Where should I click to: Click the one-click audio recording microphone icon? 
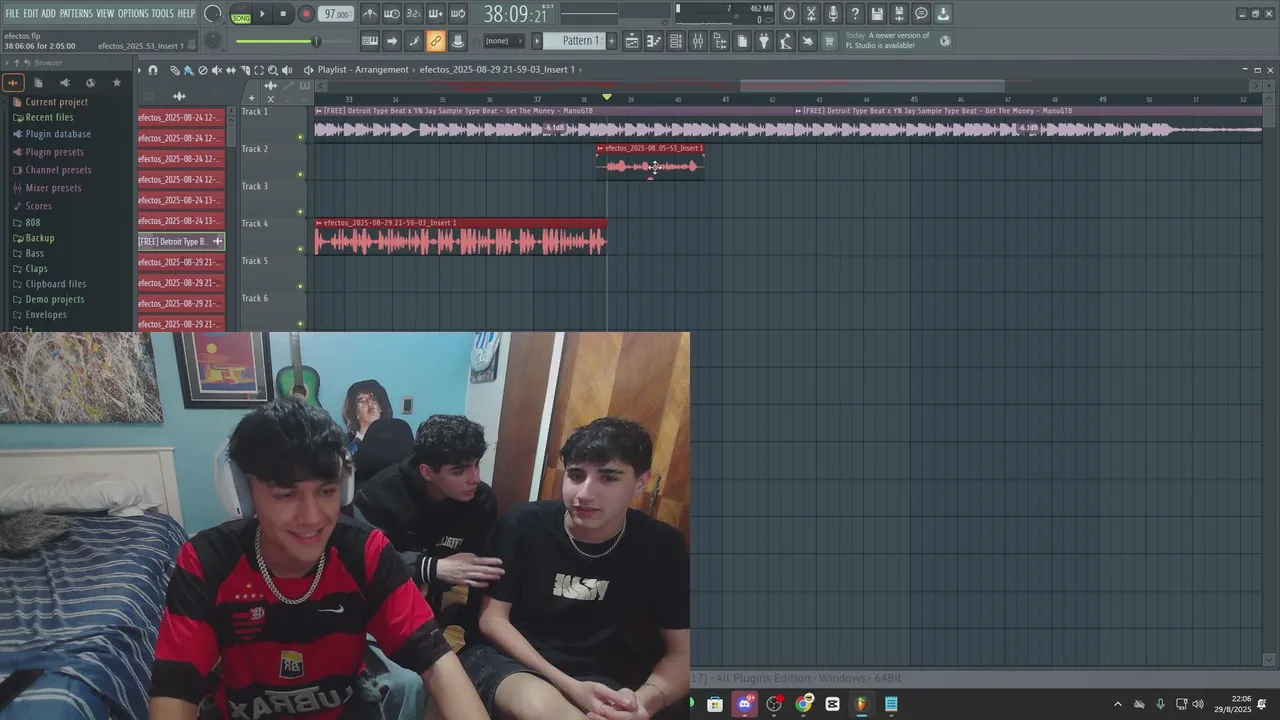pos(833,14)
